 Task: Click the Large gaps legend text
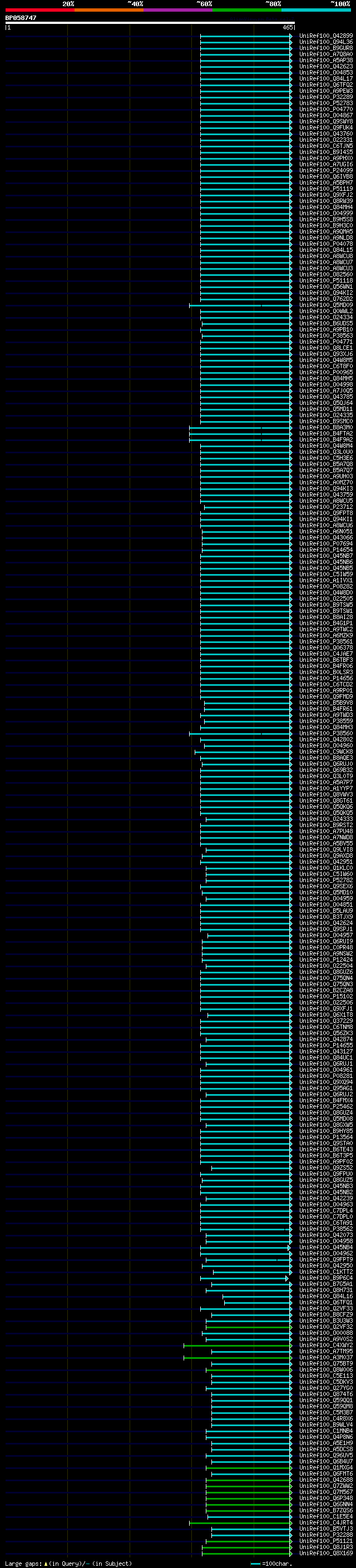[x=68, y=1563]
